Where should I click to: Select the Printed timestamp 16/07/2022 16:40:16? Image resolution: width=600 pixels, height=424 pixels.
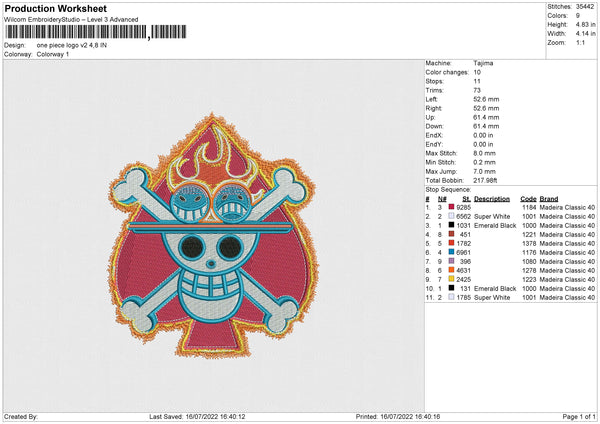(x=410, y=416)
